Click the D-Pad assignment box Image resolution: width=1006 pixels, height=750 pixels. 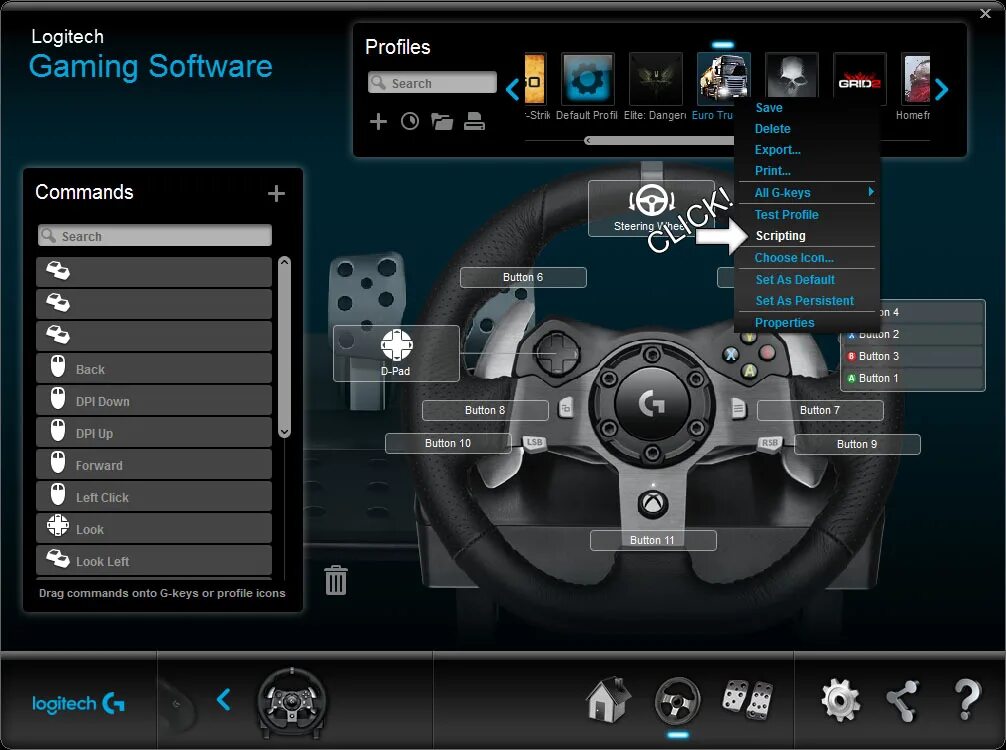coord(396,353)
